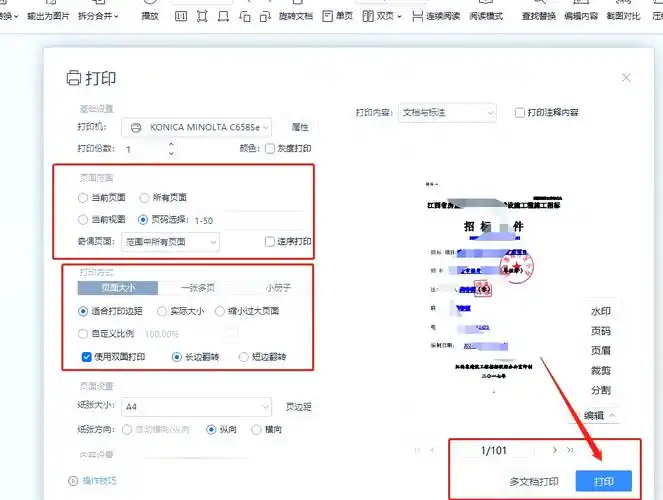Image resolution: width=663 pixels, height=500 pixels.
Task: Switch to the 一张多页 tab
Action: (198, 288)
